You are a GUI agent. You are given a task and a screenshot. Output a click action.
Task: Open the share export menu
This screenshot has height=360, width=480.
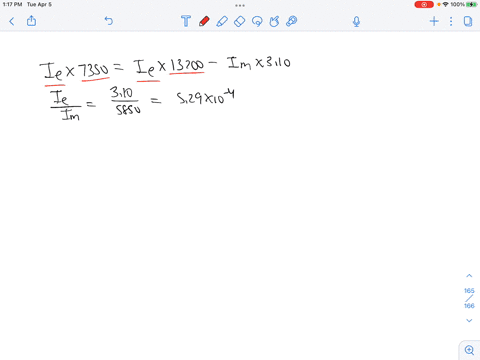pos(31,21)
